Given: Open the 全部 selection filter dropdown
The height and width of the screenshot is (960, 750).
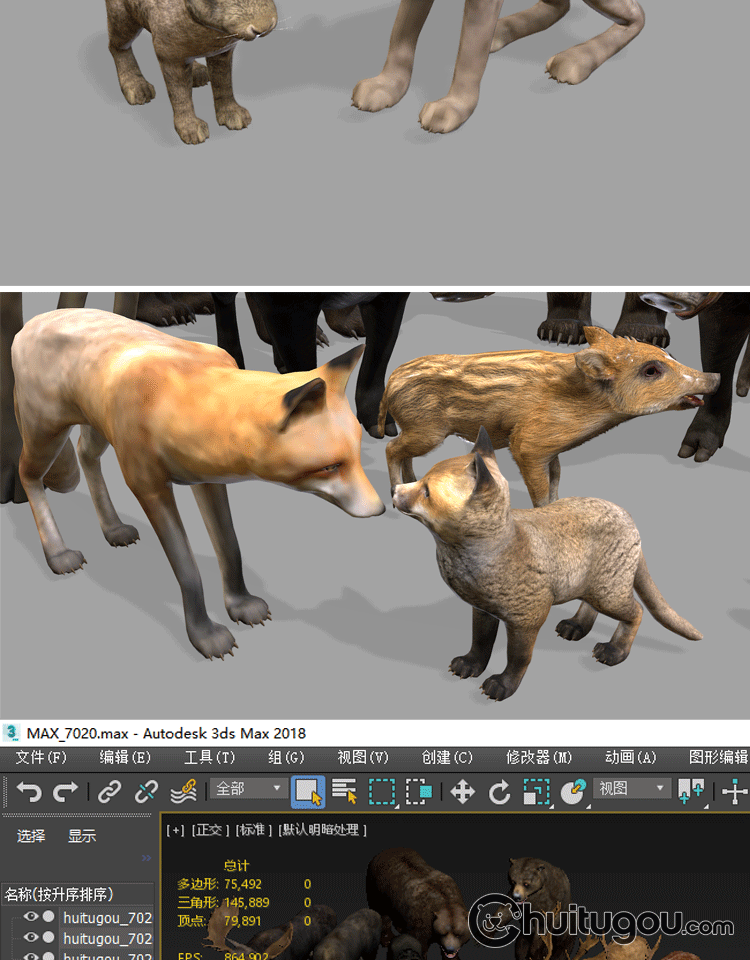Looking at the screenshot, I should tap(248, 789).
